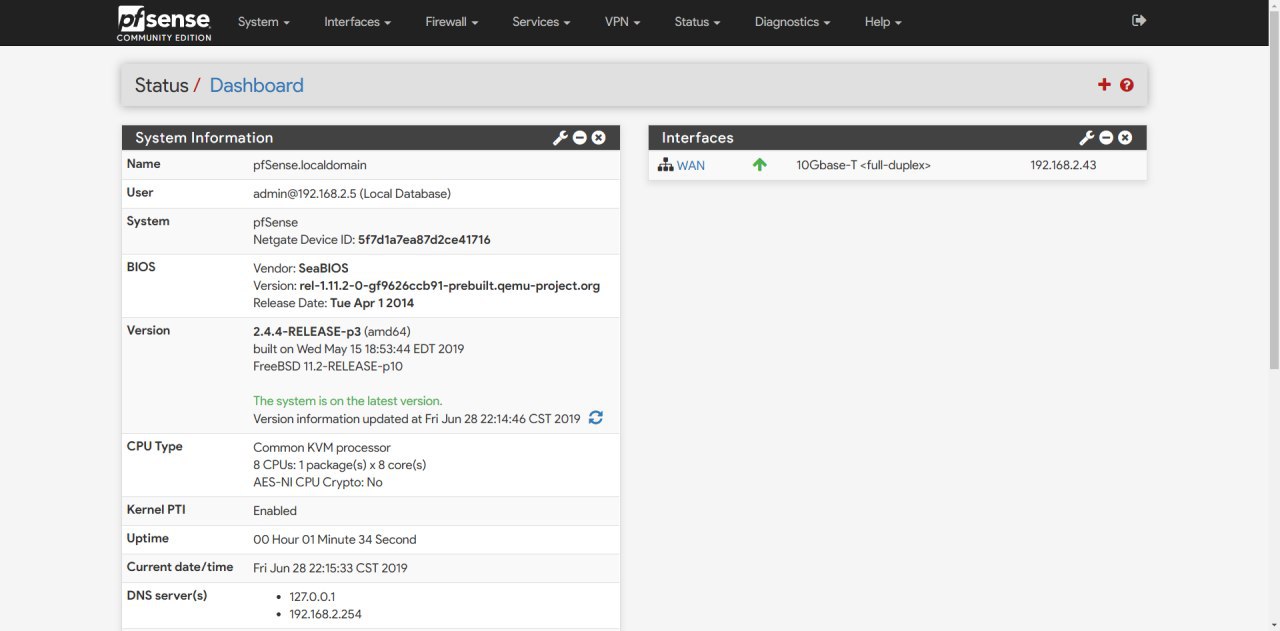Click the WAN network interface icon

point(665,165)
